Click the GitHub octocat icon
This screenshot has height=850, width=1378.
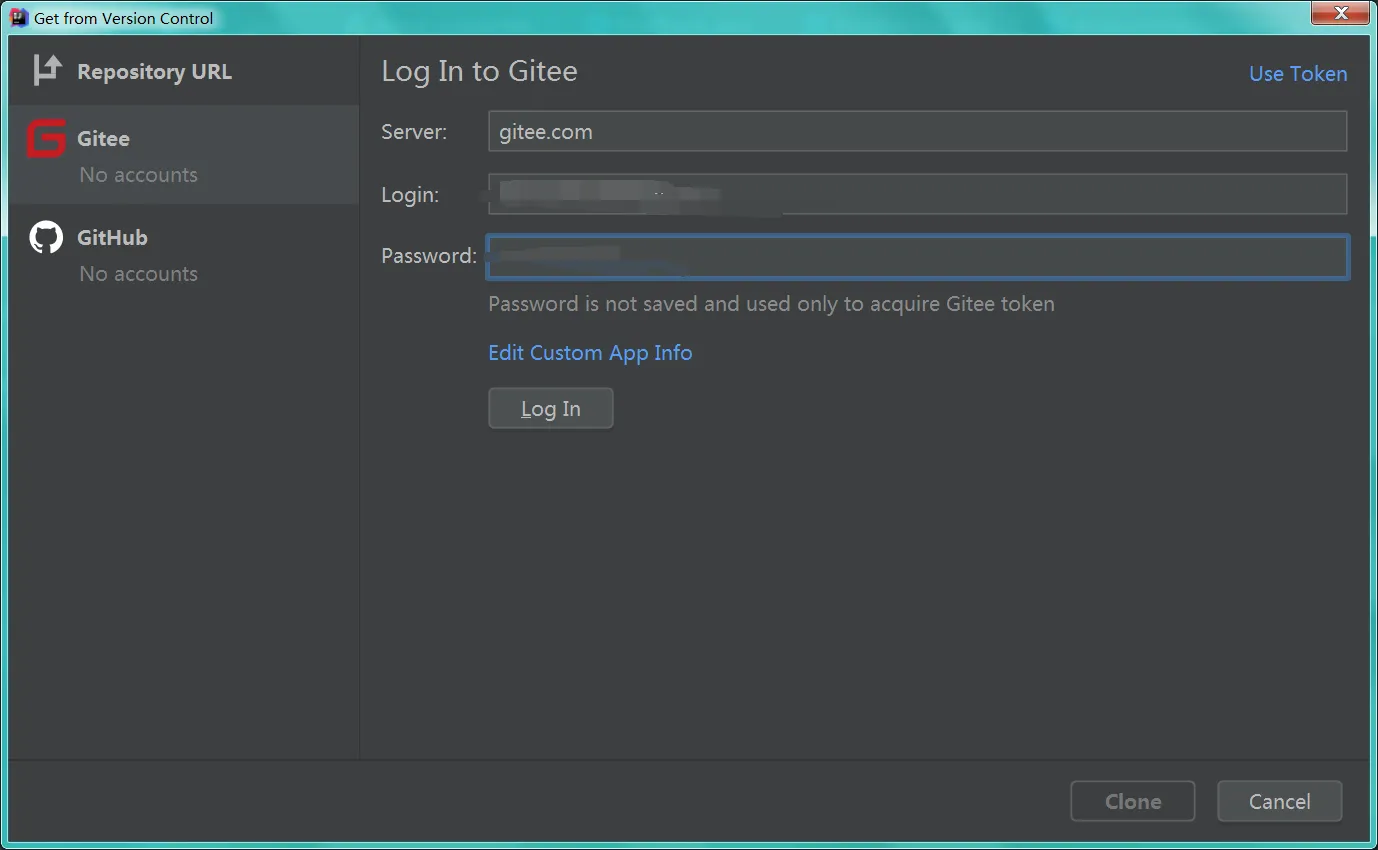(46, 237)
